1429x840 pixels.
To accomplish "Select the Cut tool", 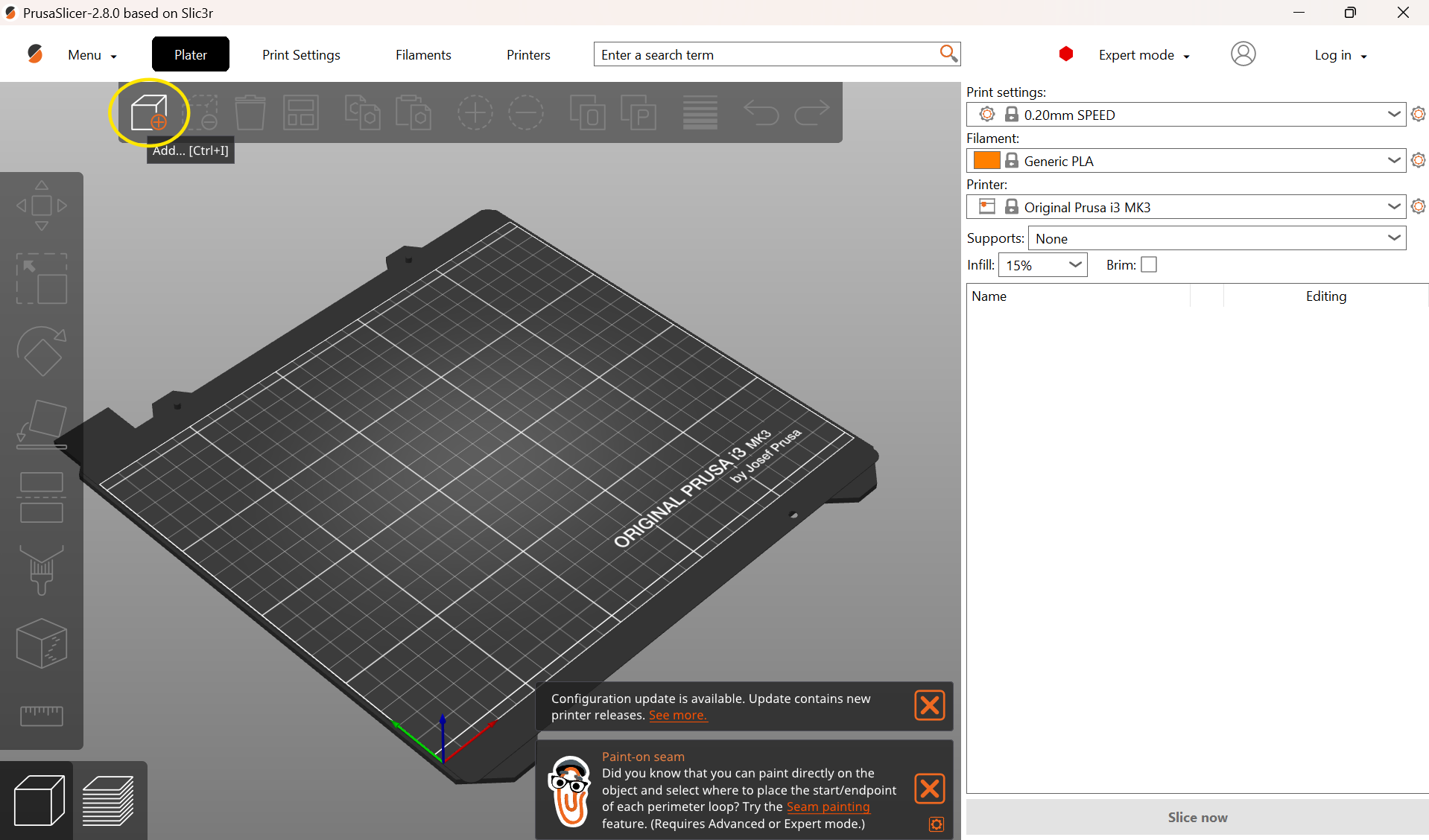I will click(42, 497).
